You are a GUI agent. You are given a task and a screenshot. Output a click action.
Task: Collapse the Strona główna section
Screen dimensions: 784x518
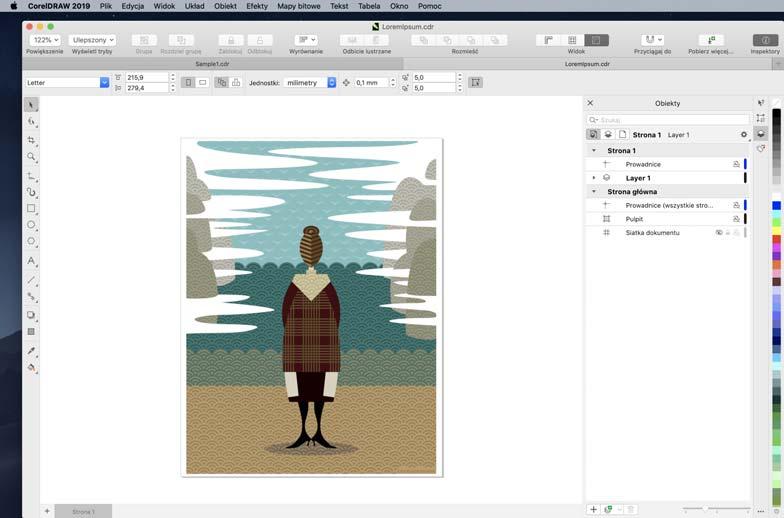click(594, 192)
